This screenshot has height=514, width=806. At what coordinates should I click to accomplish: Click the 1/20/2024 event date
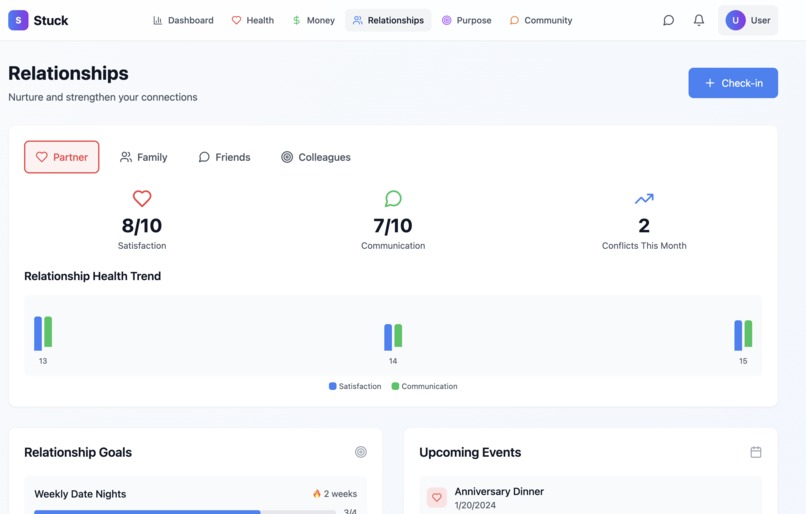pyautogui.click(x=475, y=505)
